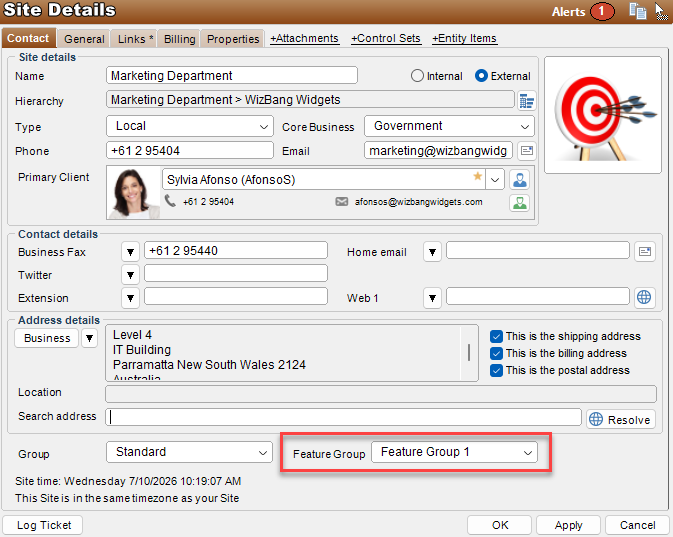
Task: Click Sylvia Afonso's profile photo
Action: [133, 193]
